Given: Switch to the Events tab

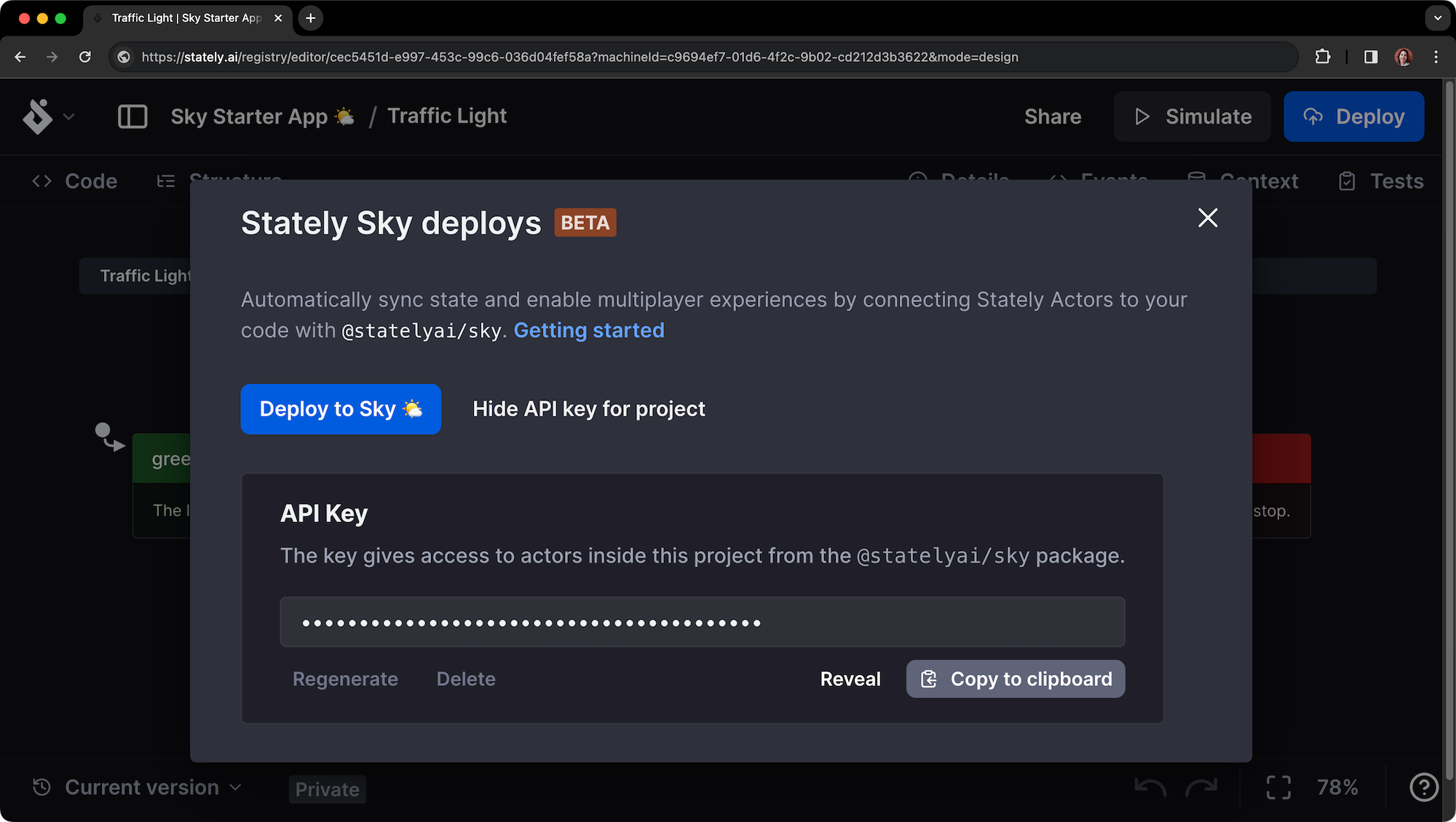Looking at the screenshot, I should 1113,180.
